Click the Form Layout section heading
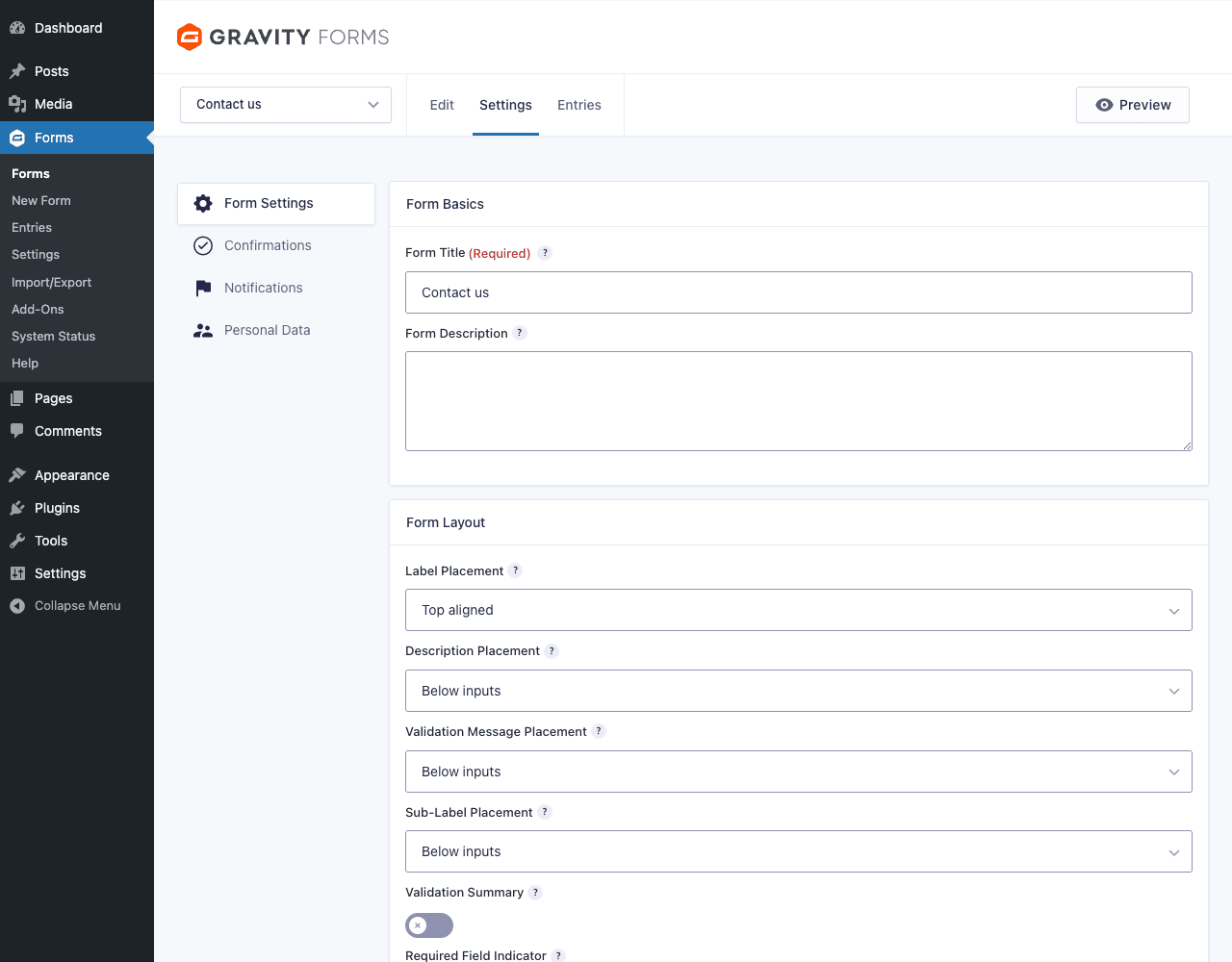The height and width of the screenshot is (962, 1232). 446,522
